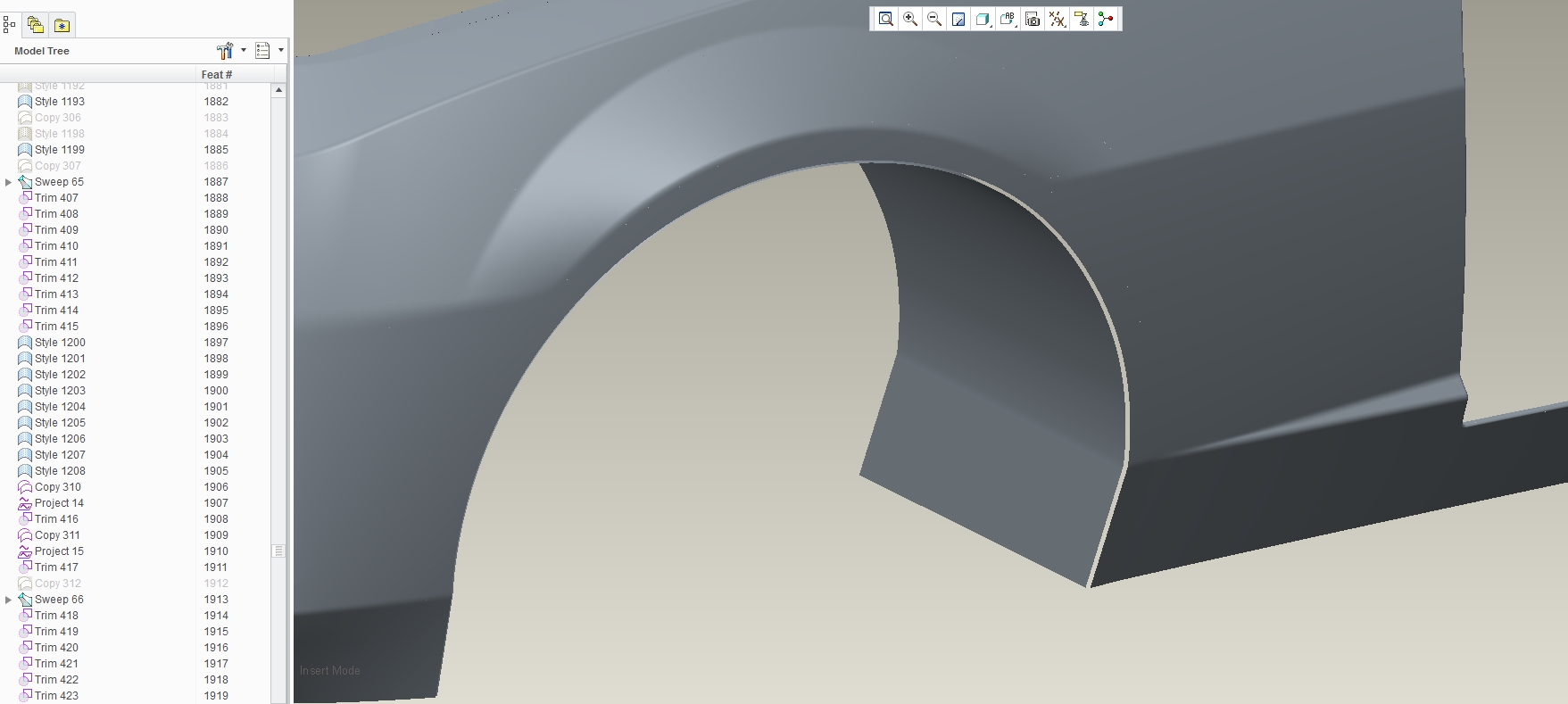
Task: Toggle the Spin Center icon
Action: point(1106,19)
